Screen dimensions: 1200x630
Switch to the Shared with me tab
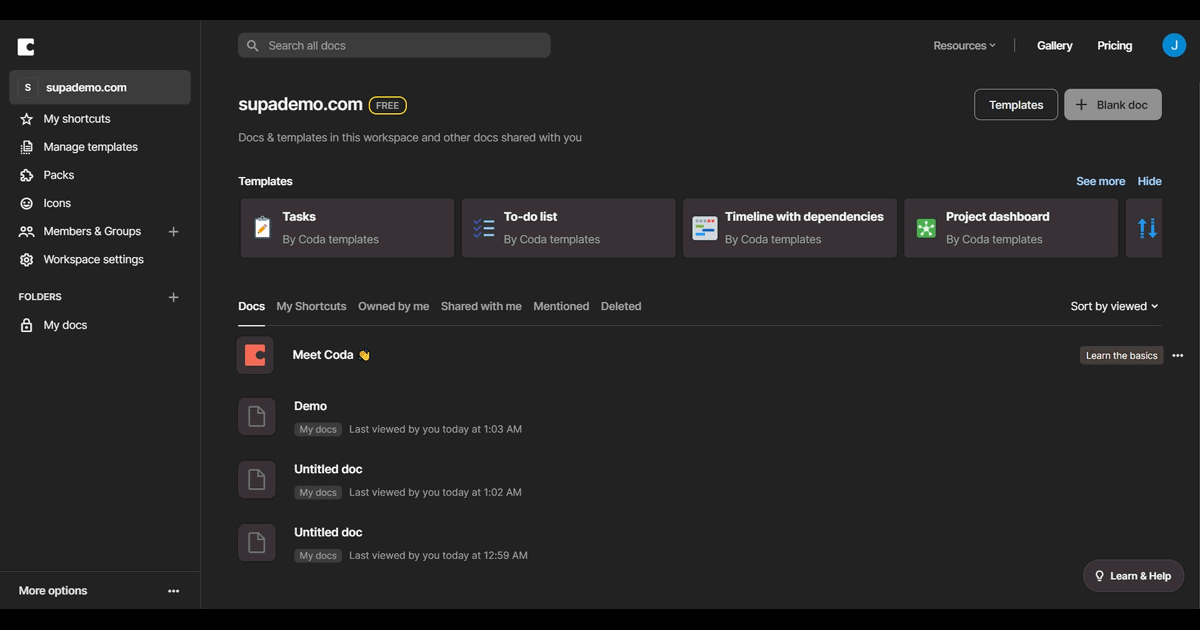(x=481, y=306)
